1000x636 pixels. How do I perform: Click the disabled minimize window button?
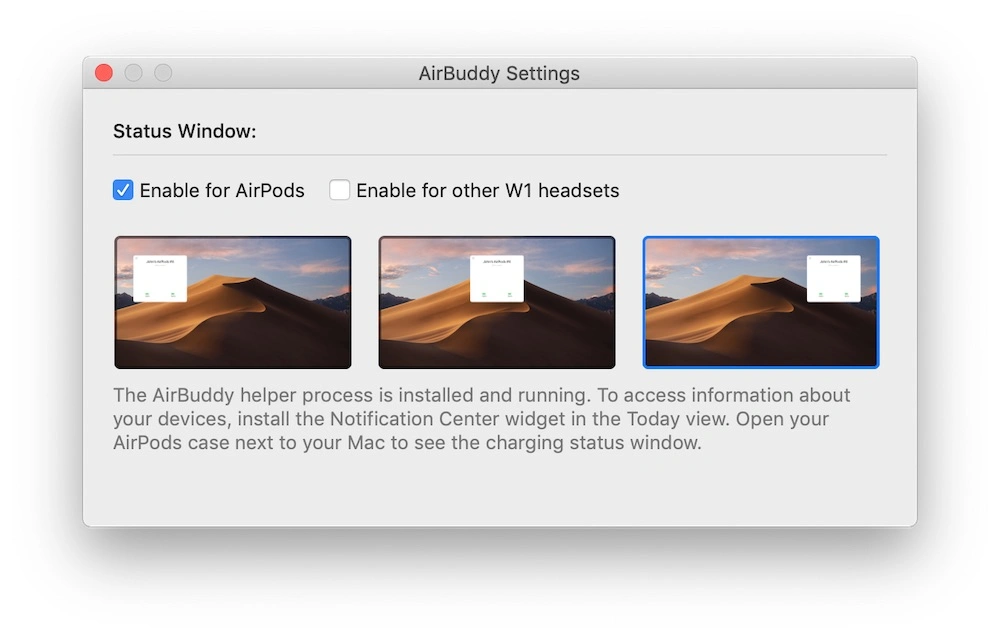coord(133,73)
